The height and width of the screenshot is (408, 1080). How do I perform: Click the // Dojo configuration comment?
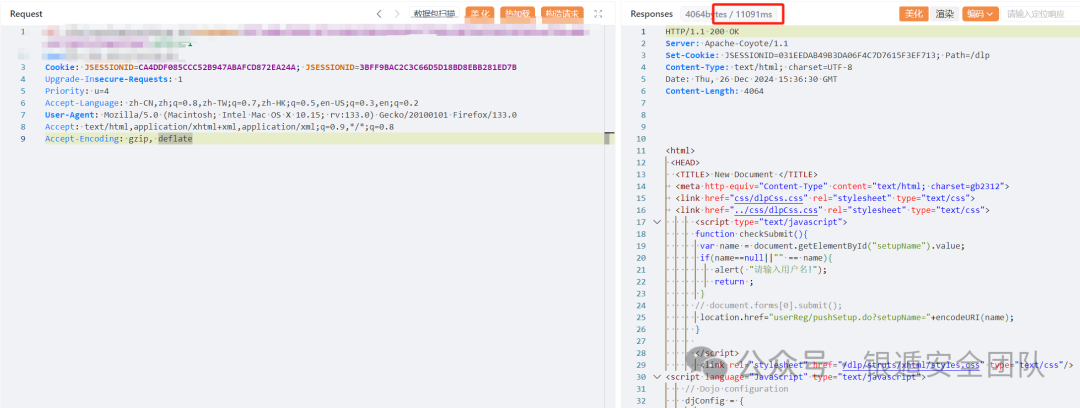[x=736, y=389]
